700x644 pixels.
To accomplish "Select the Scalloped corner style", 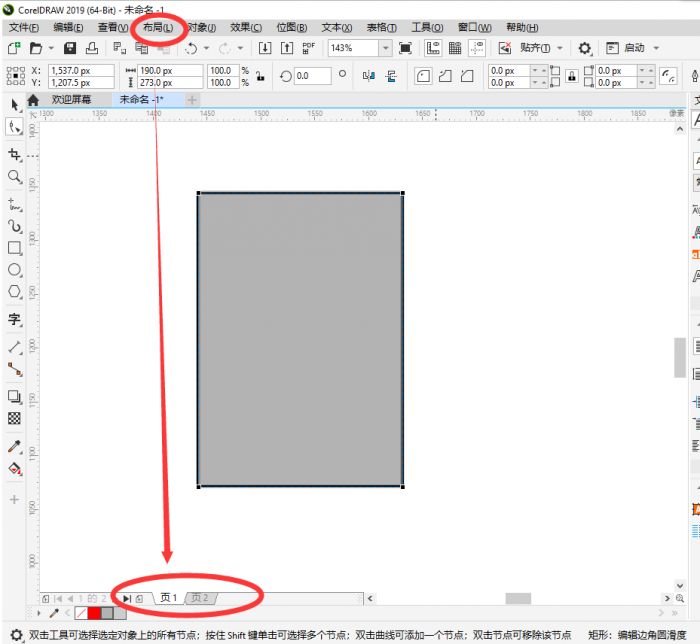I will click(x=445, y=76).
